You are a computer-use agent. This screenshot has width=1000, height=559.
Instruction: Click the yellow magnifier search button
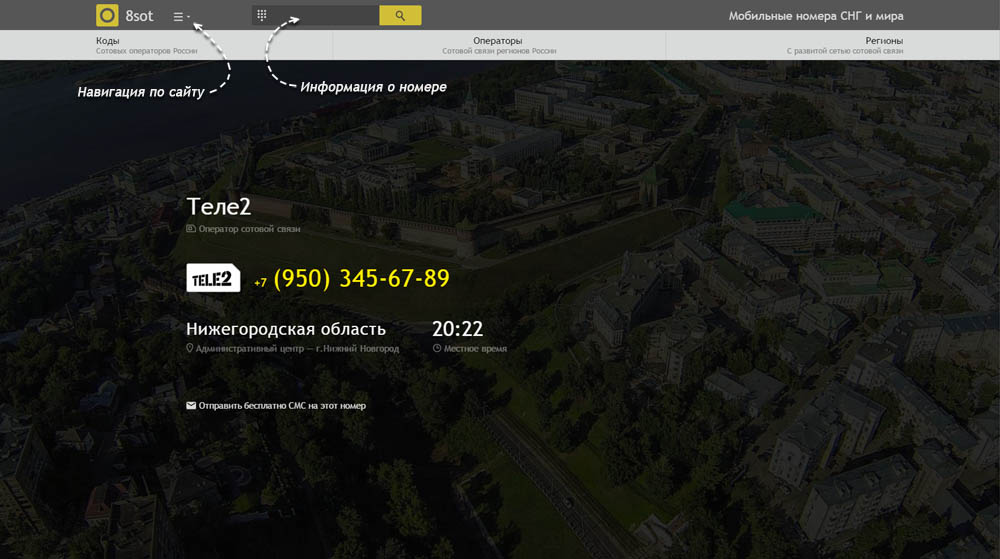pyautogui.click(x=400, y=15)
